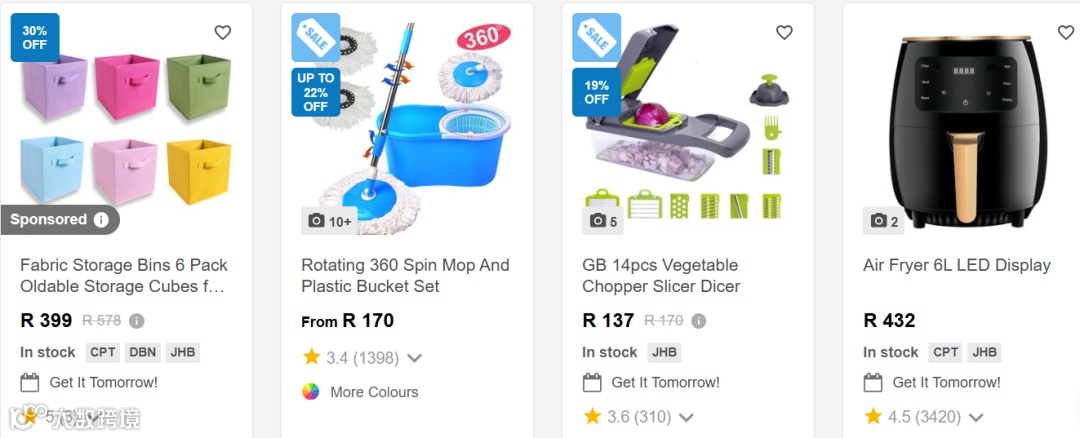Viewport: 1080px width, 438px height.
Task: Open Air Fryer 6L LED Display link
Action: pyautogui.click(x=956, y=265)
